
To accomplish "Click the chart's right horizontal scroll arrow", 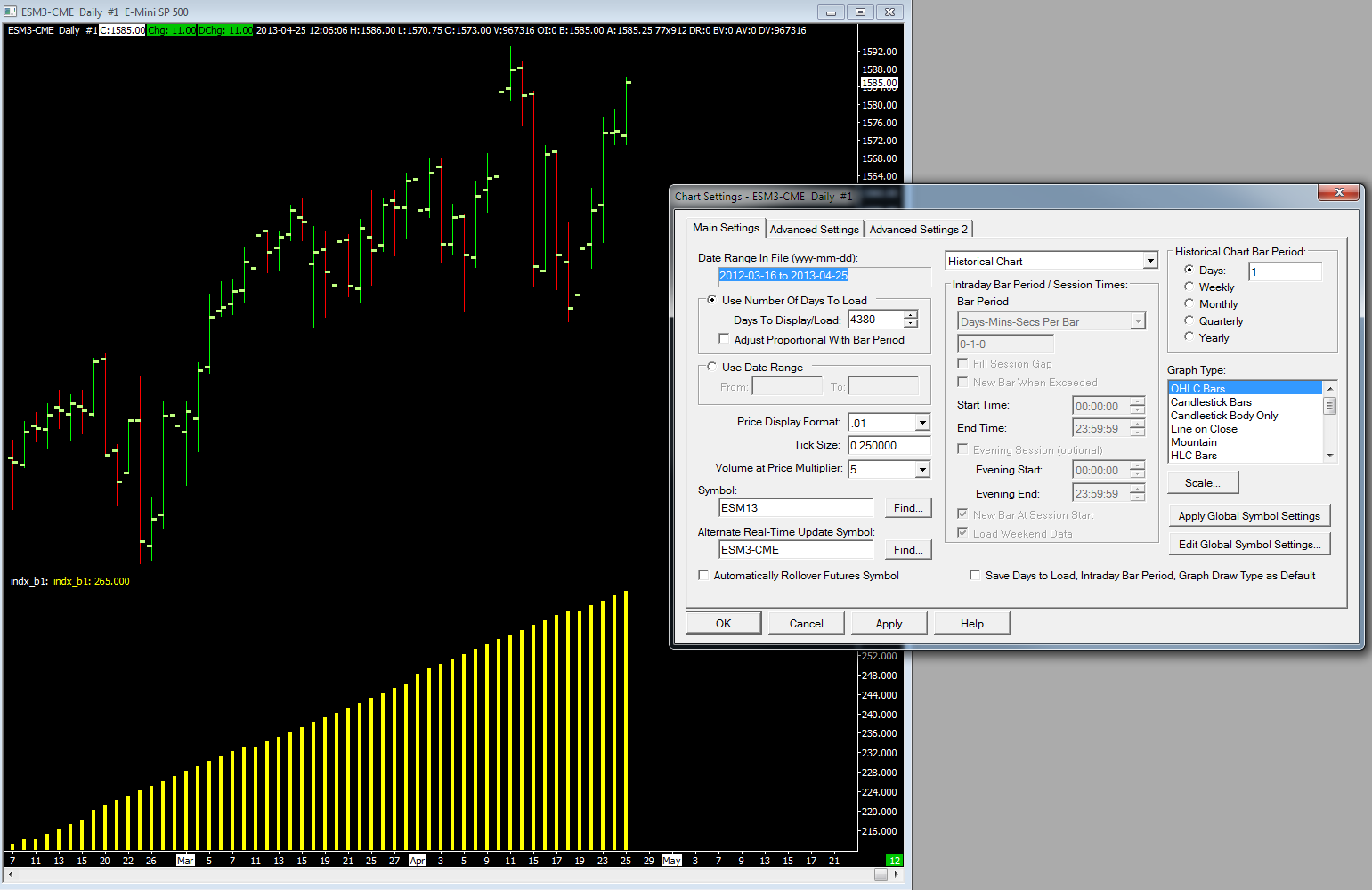I will click(896, 875).
